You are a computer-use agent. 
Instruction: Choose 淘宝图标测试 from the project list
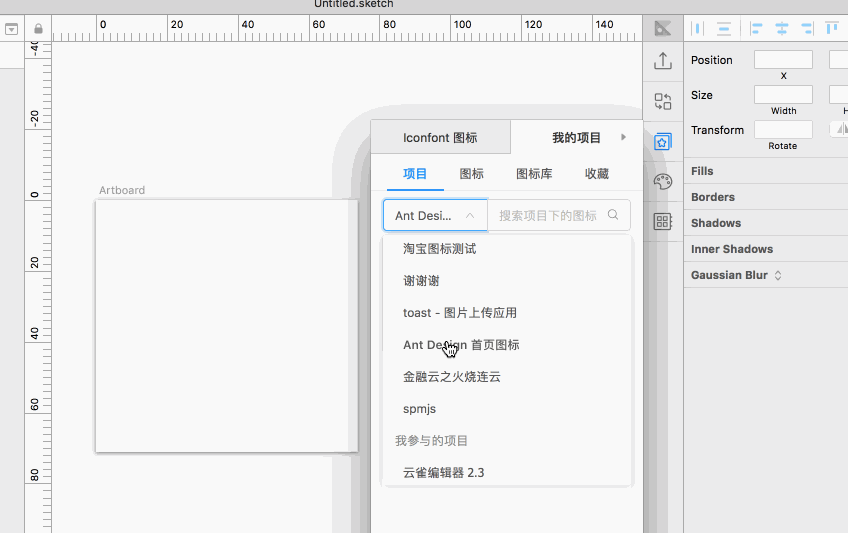click(507, 249)
